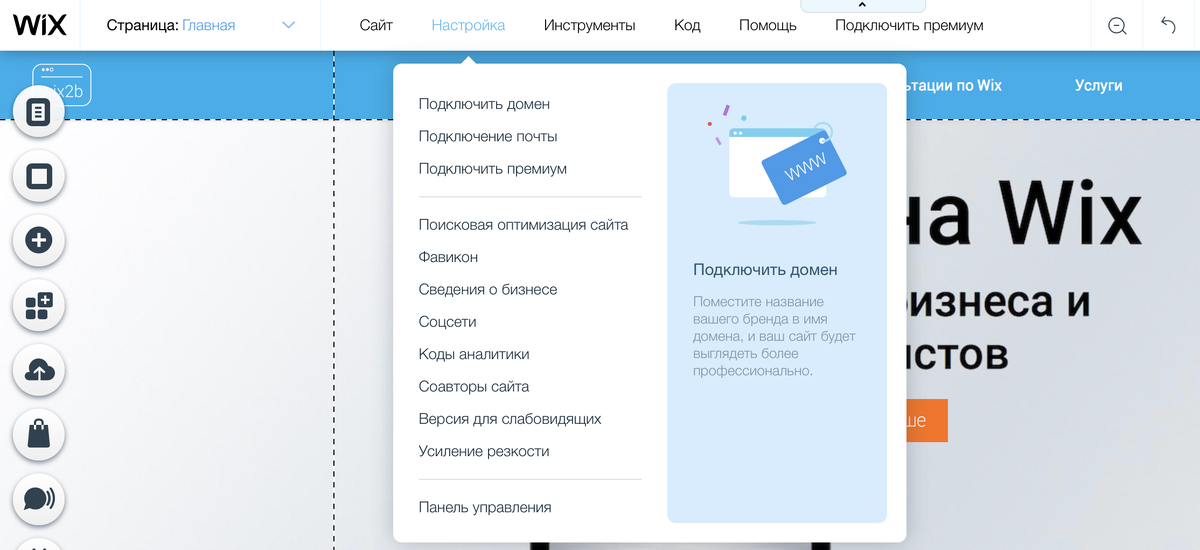
Task: Click the Услуги site navigation link
Action: (x=1098, y=86)
